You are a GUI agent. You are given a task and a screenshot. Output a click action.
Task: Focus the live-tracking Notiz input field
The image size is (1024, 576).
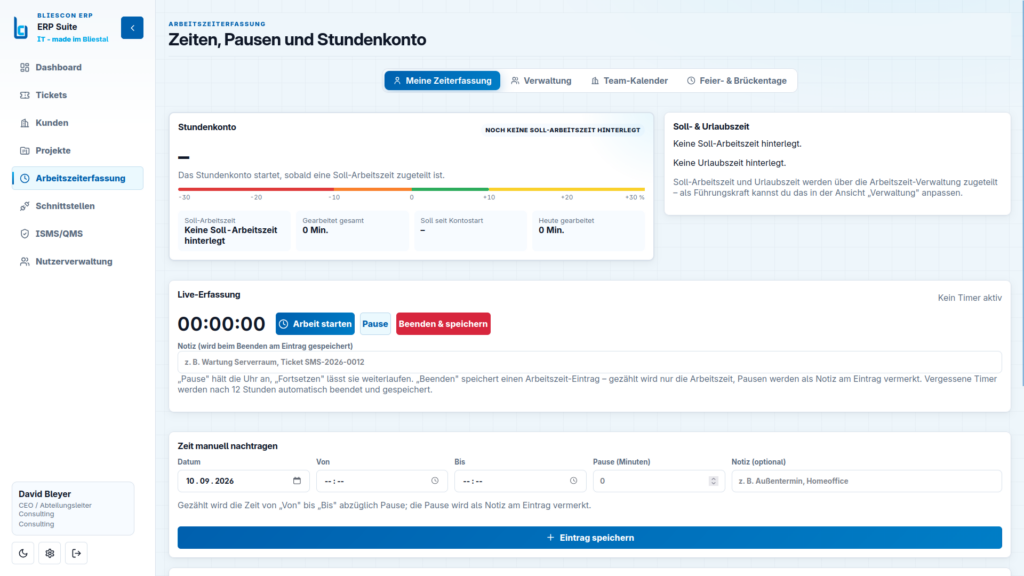pos(589,362)
